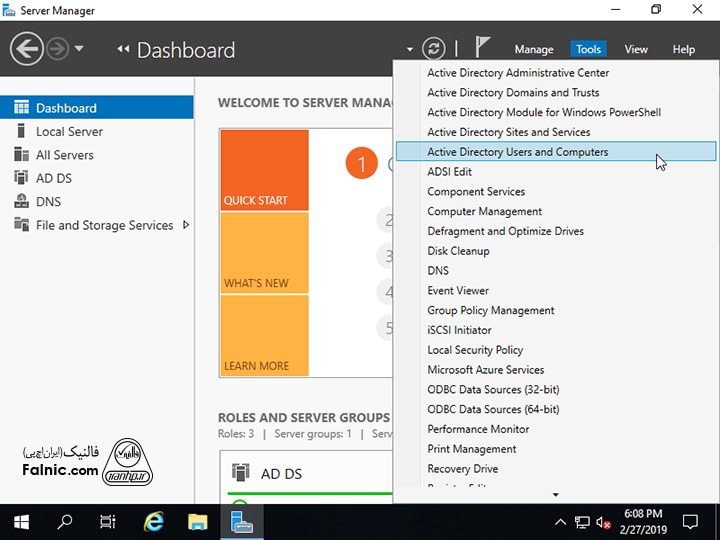Choose Group Policy Management from Tools
720x540 pixels.
[490, 310]
